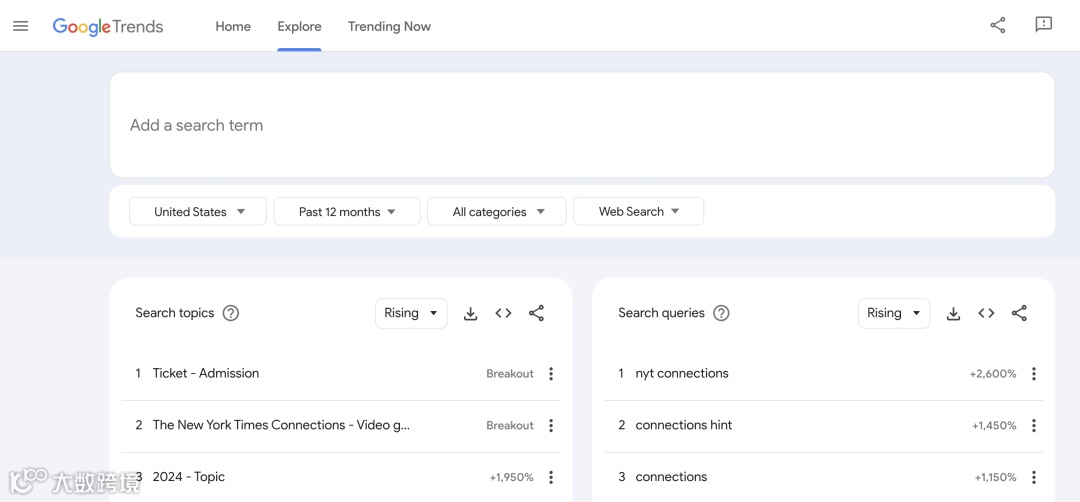
Task: Open embed code for Search topics
Action: tap(503, 314)
